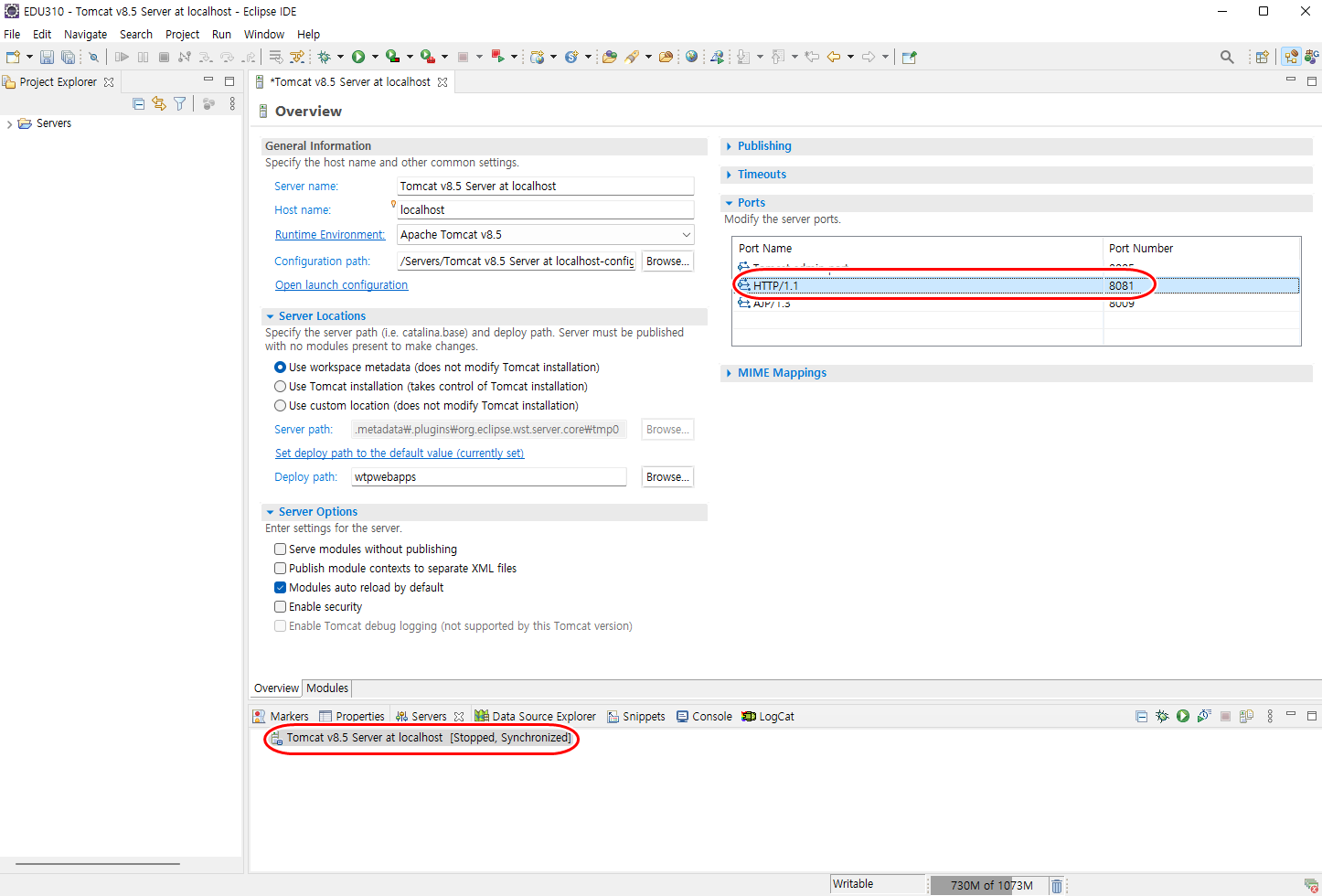Select Use custom location radio button
1322x896 pixels.
tap(281, 406)
